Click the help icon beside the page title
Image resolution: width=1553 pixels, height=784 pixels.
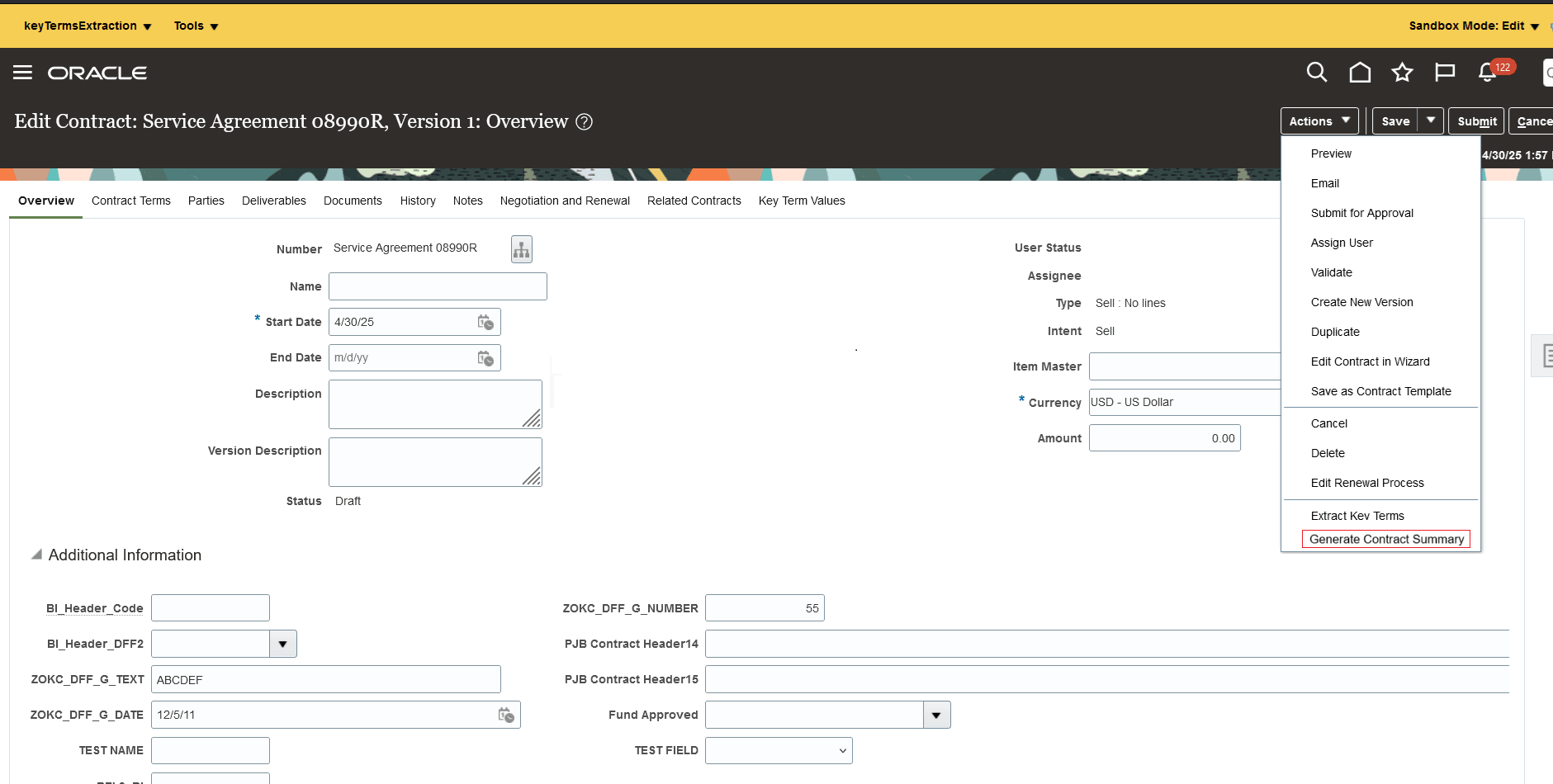tap(585, 121)
